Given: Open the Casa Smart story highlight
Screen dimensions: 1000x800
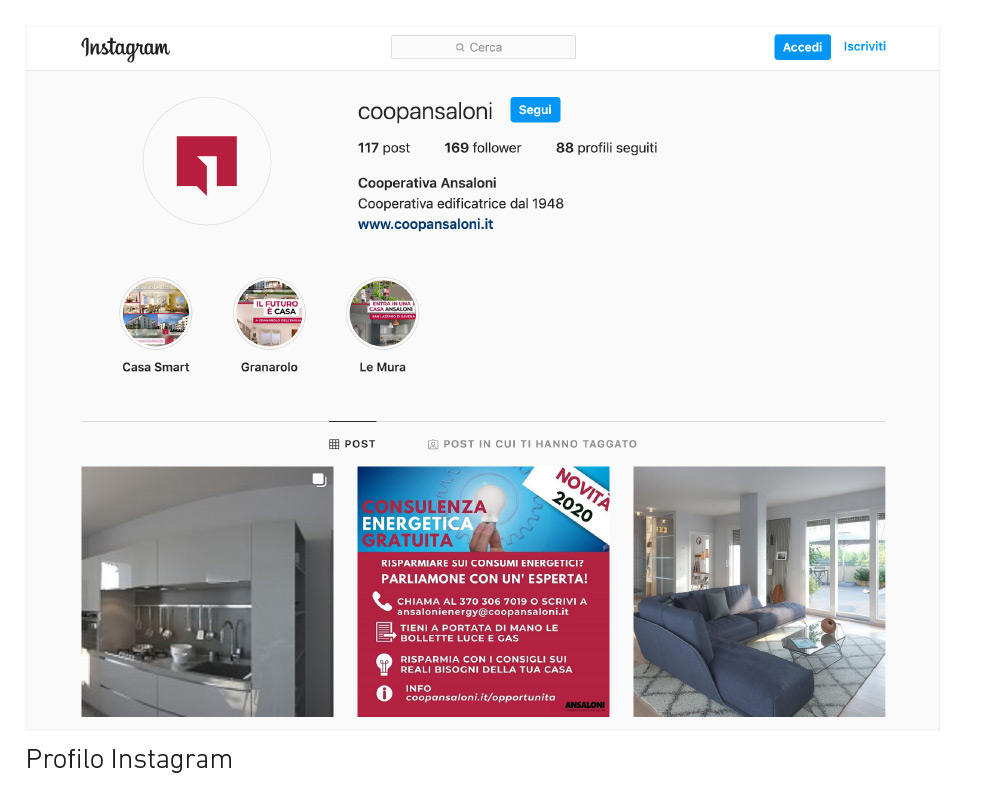Looking at the screenshot, I should click(156, 313).
